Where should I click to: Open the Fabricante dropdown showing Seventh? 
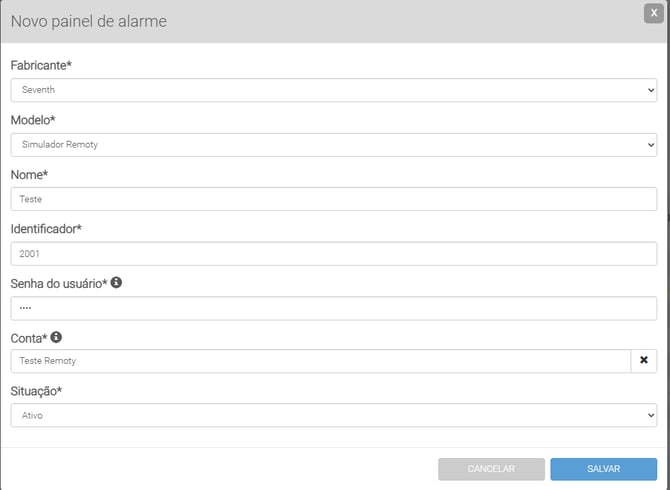[x=333, y=90]
